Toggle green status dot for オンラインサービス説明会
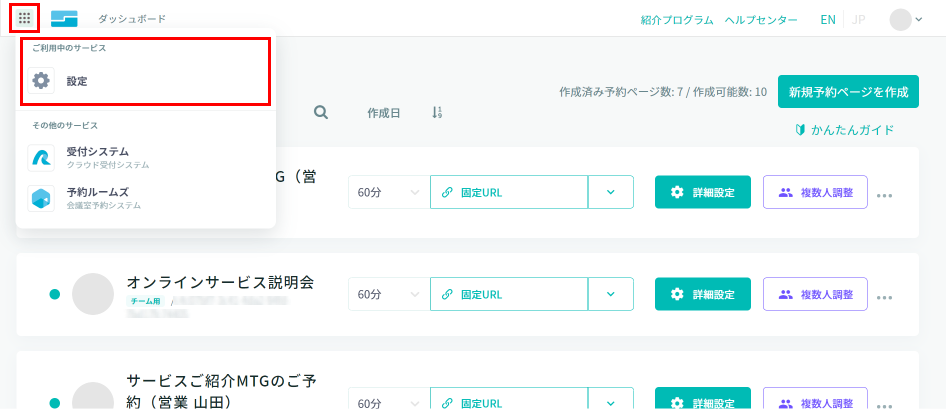 click(x=54, y=294)
